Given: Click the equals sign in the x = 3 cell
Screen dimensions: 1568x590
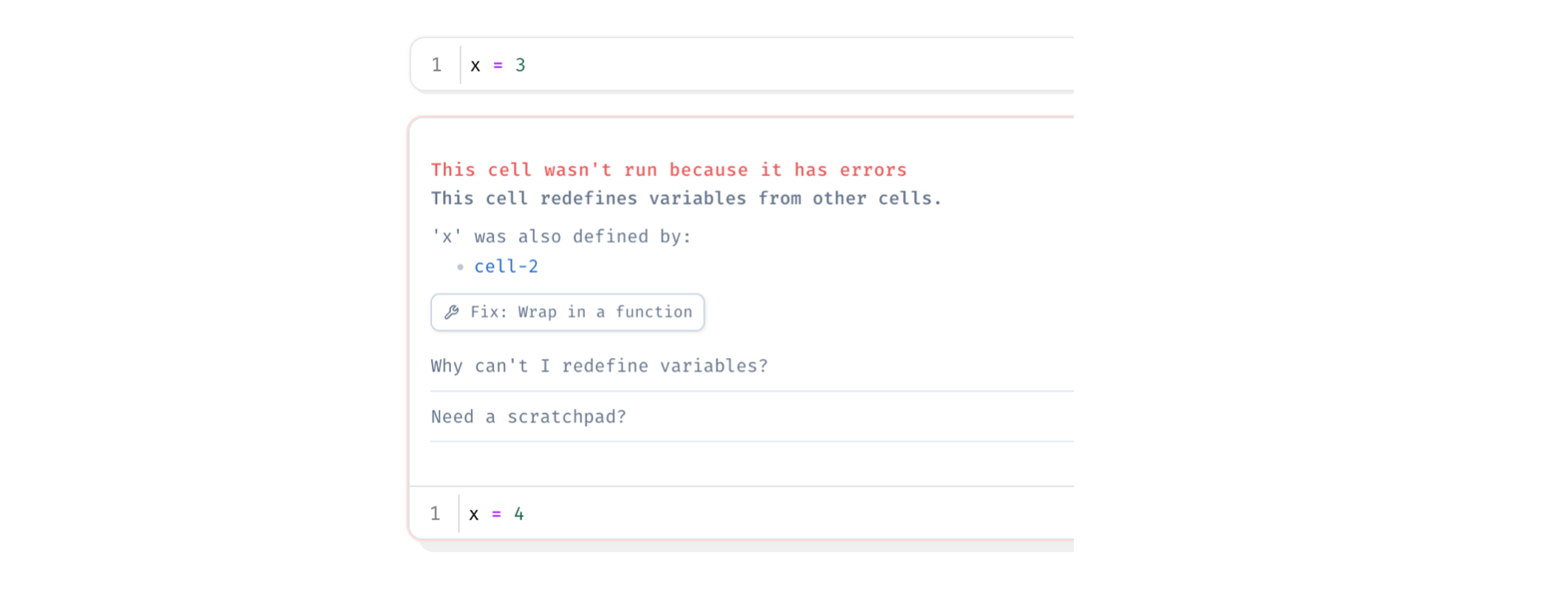Looking at the screenshot, I should (498, 66).
